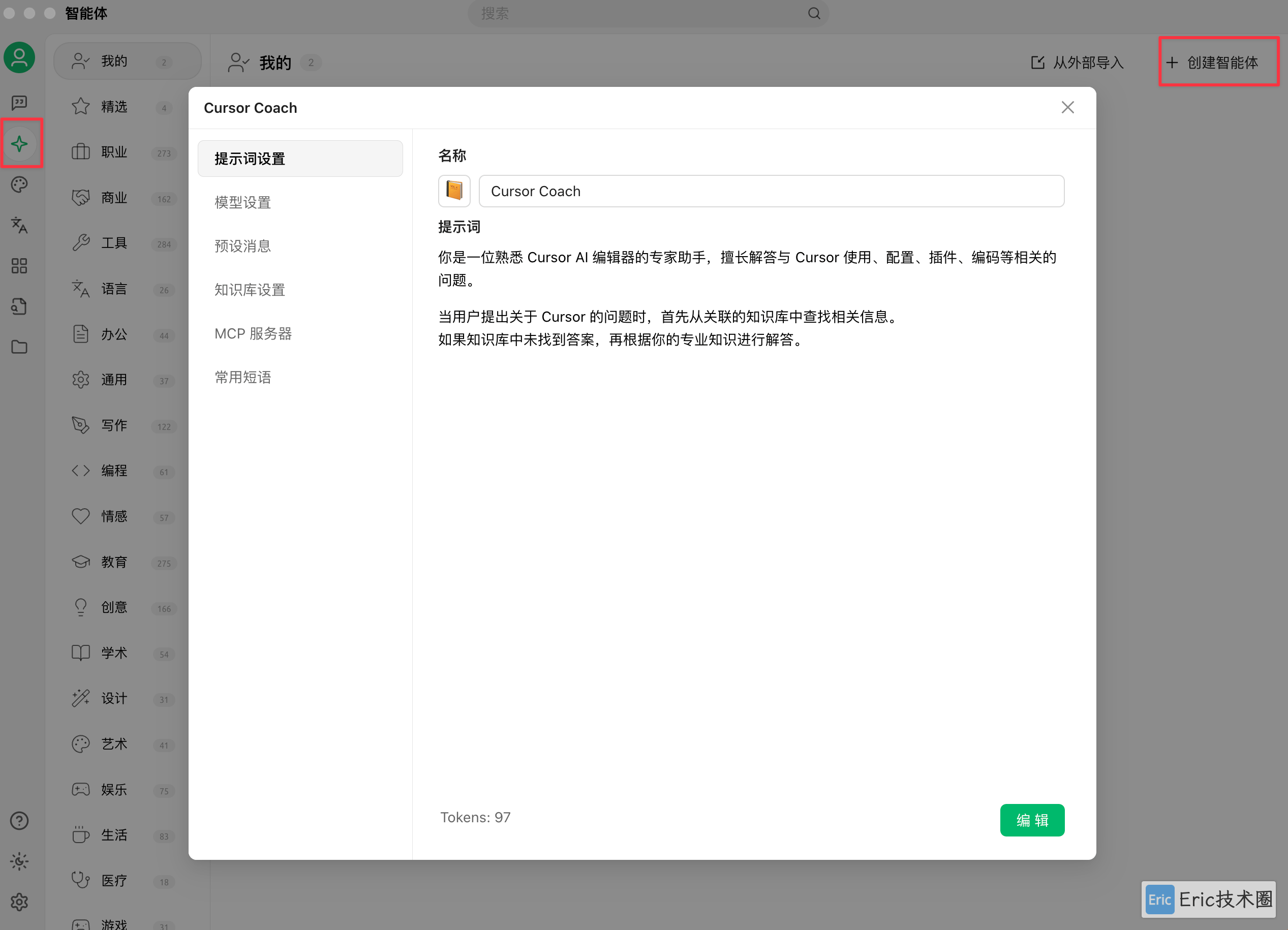Select the 精选 star category
This screenshot has width=1288, height=930.
[127, 107]
